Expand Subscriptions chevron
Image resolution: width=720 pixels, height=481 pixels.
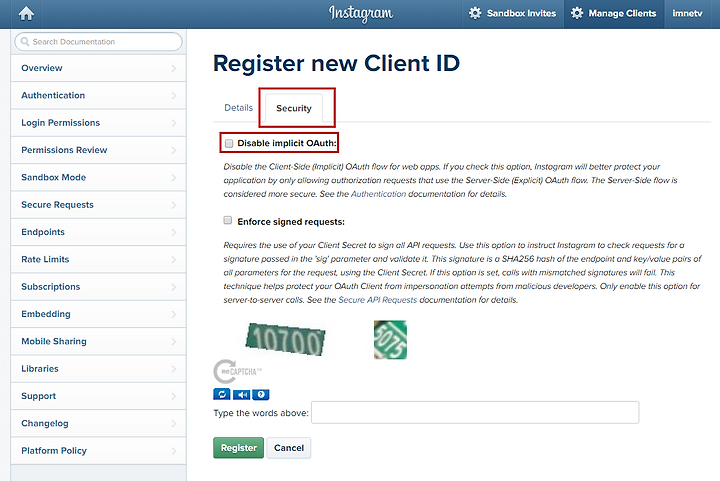tap(174, 287)
